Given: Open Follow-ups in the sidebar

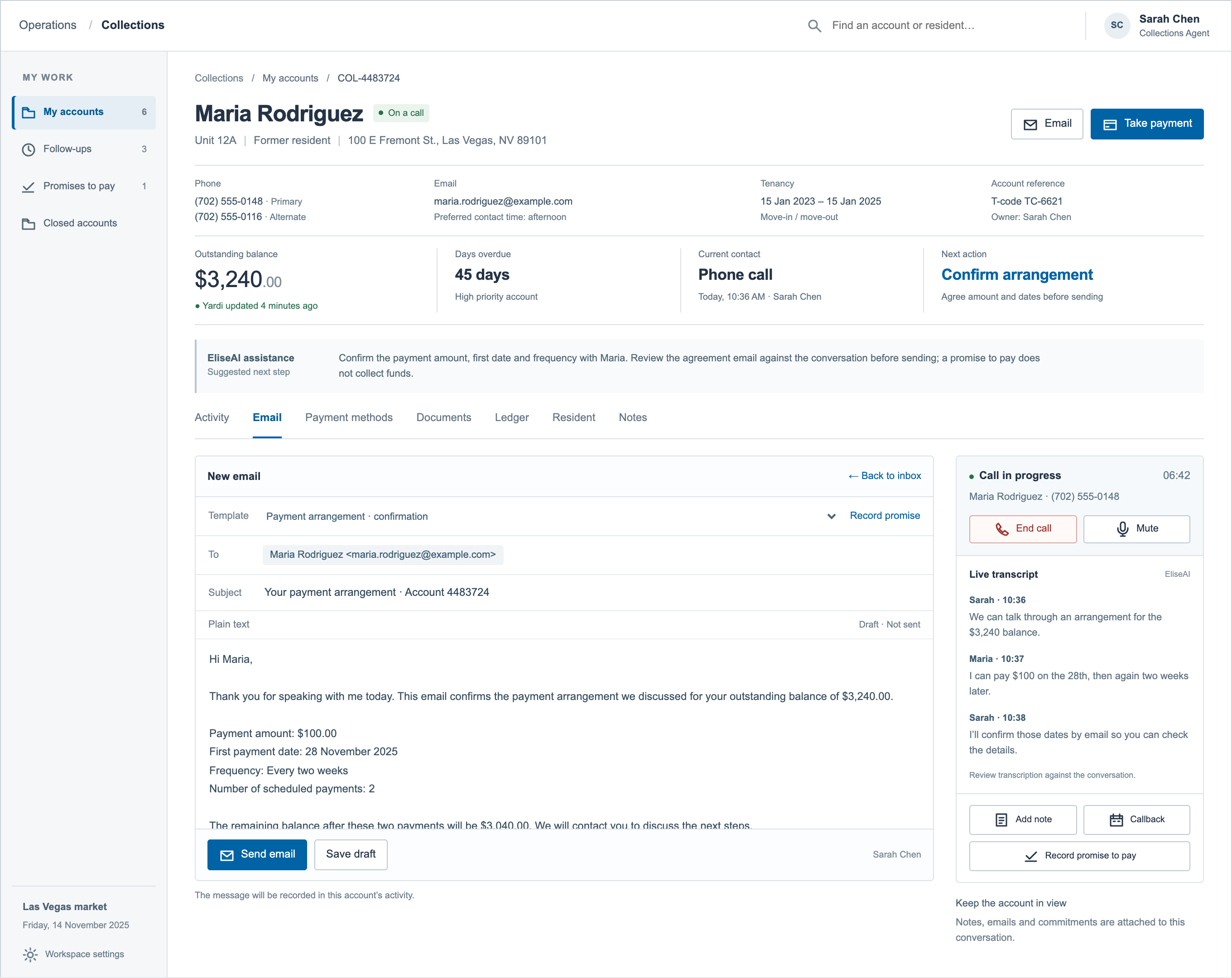Looking at the screenshot, I should pos(83,149).
